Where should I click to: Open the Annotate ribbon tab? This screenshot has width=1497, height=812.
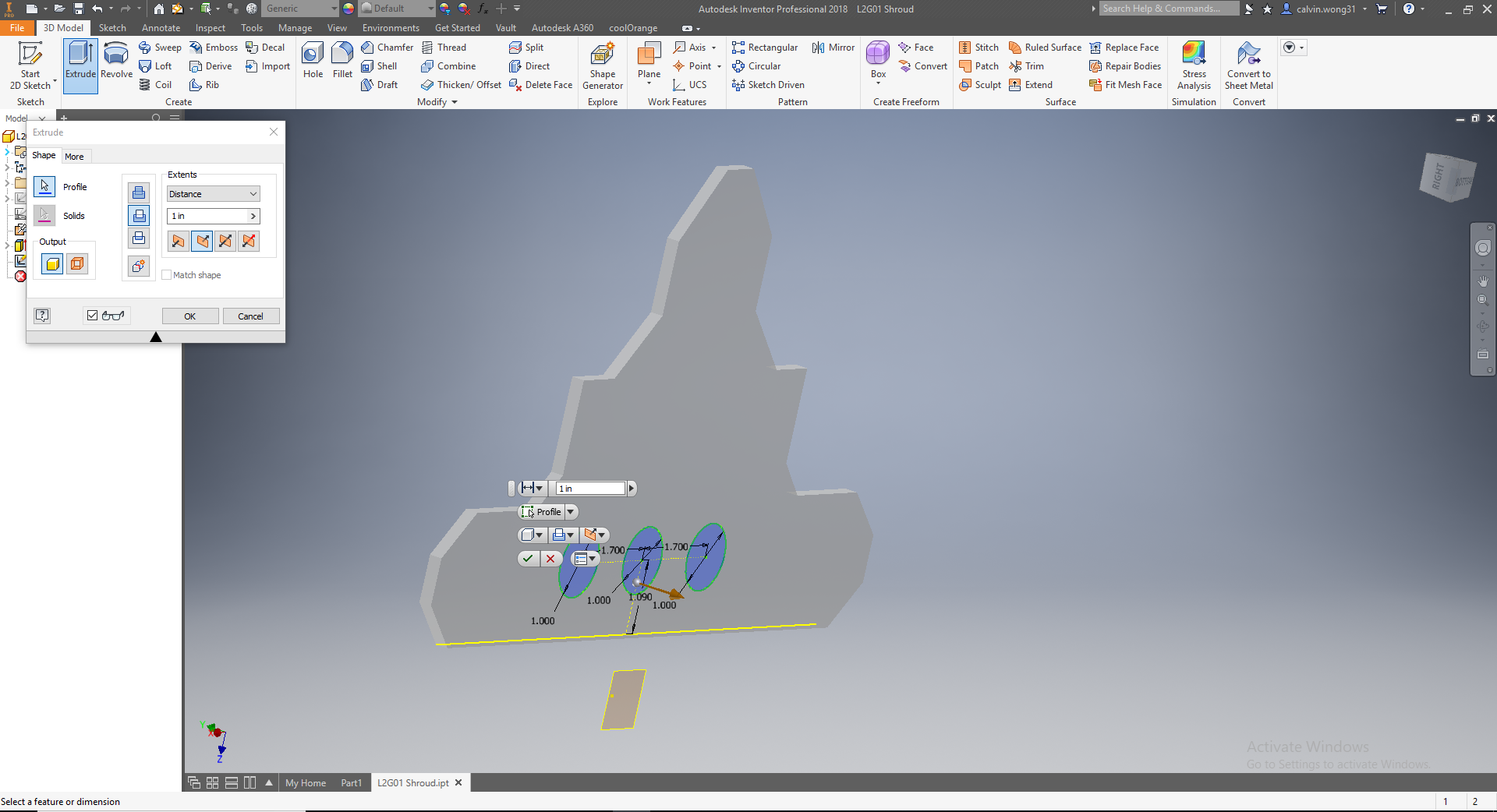tap(161, 27)
